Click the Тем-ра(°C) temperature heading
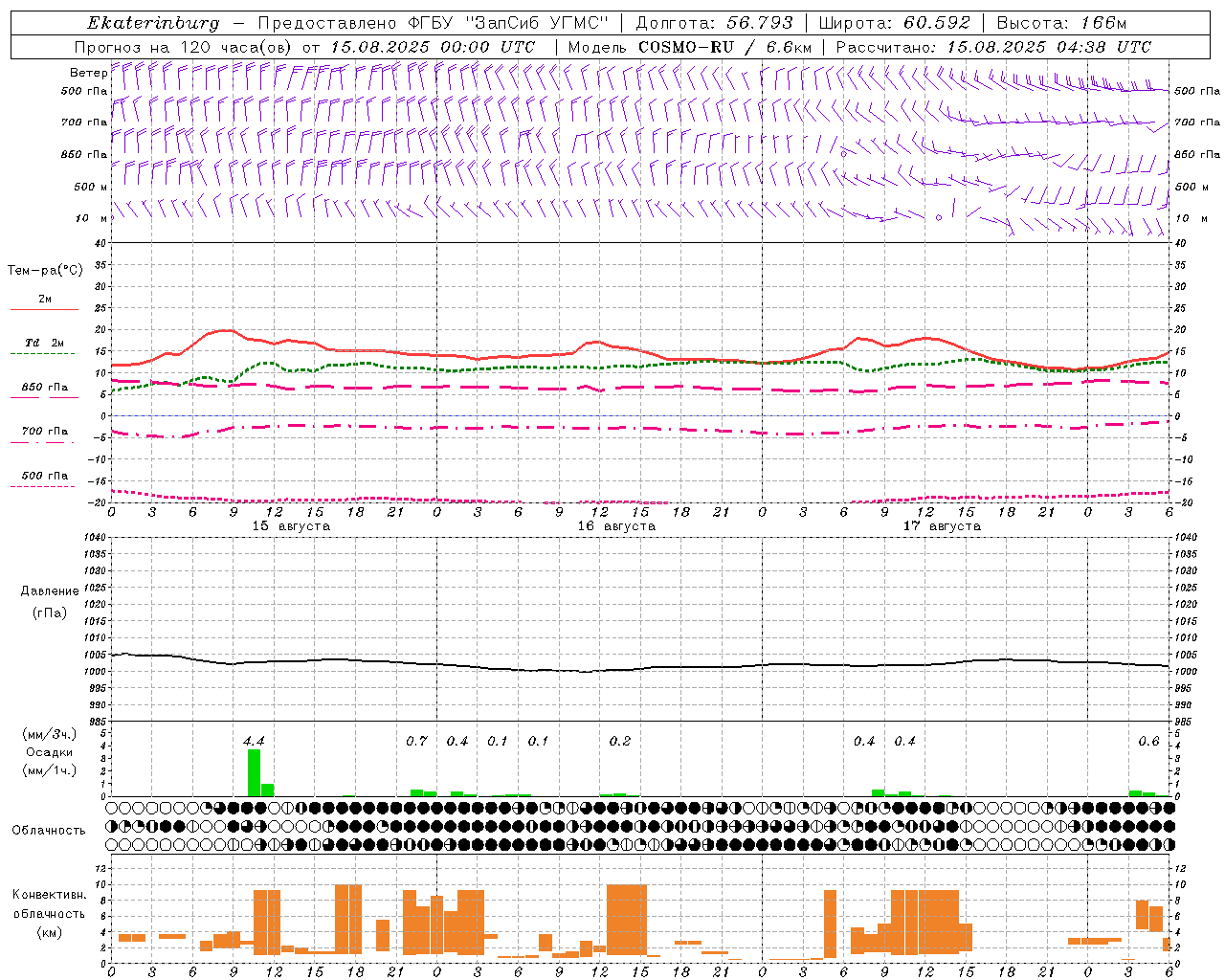This screenshot has width=1225, height=980. coord(45,271)
